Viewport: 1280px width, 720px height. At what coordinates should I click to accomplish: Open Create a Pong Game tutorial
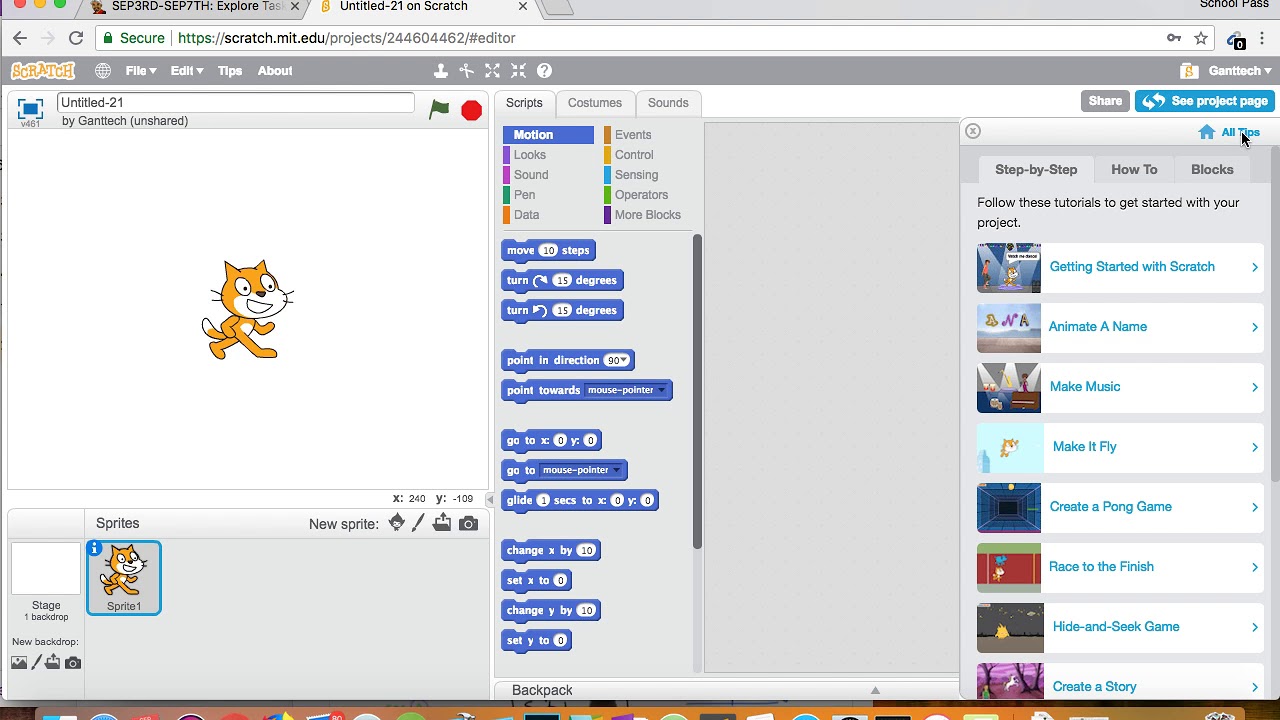[x=1120, y=507]
